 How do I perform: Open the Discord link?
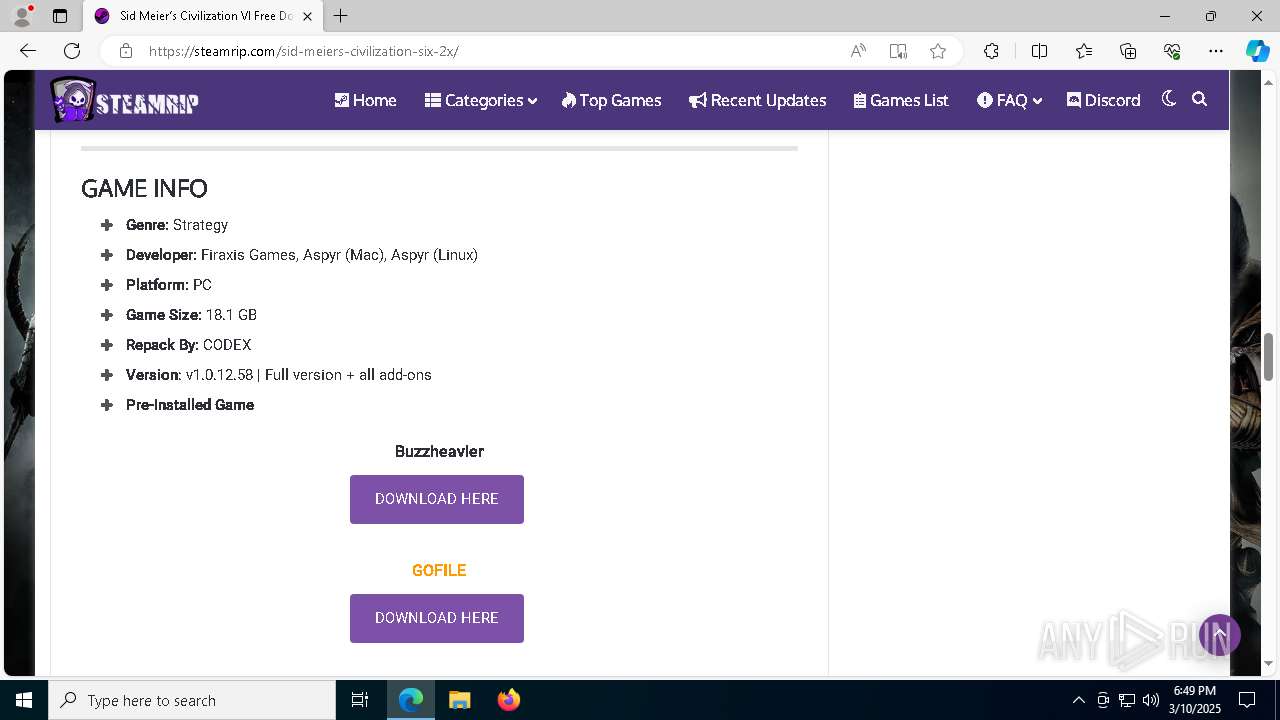tap(1104, 100)
